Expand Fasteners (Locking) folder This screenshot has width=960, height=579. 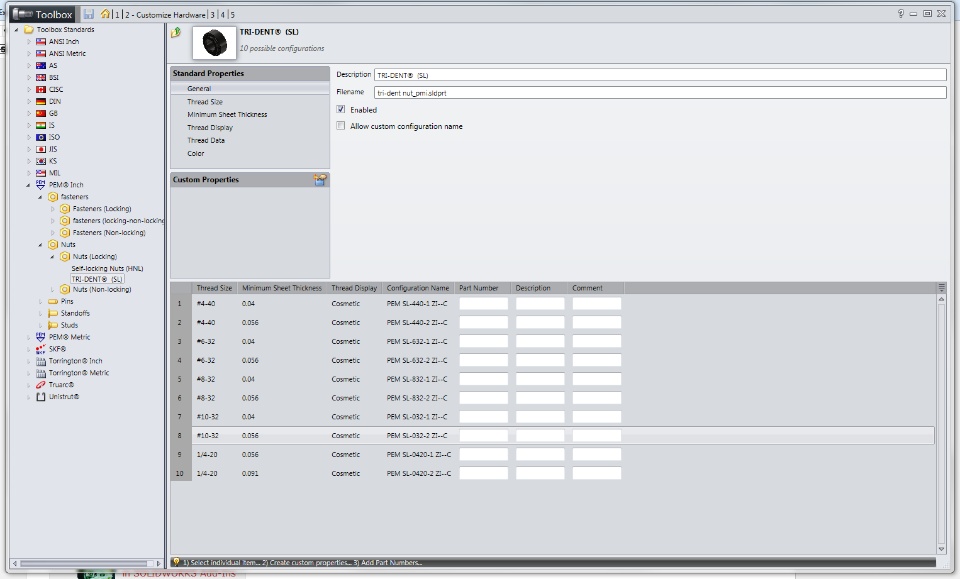pos(53,209)
